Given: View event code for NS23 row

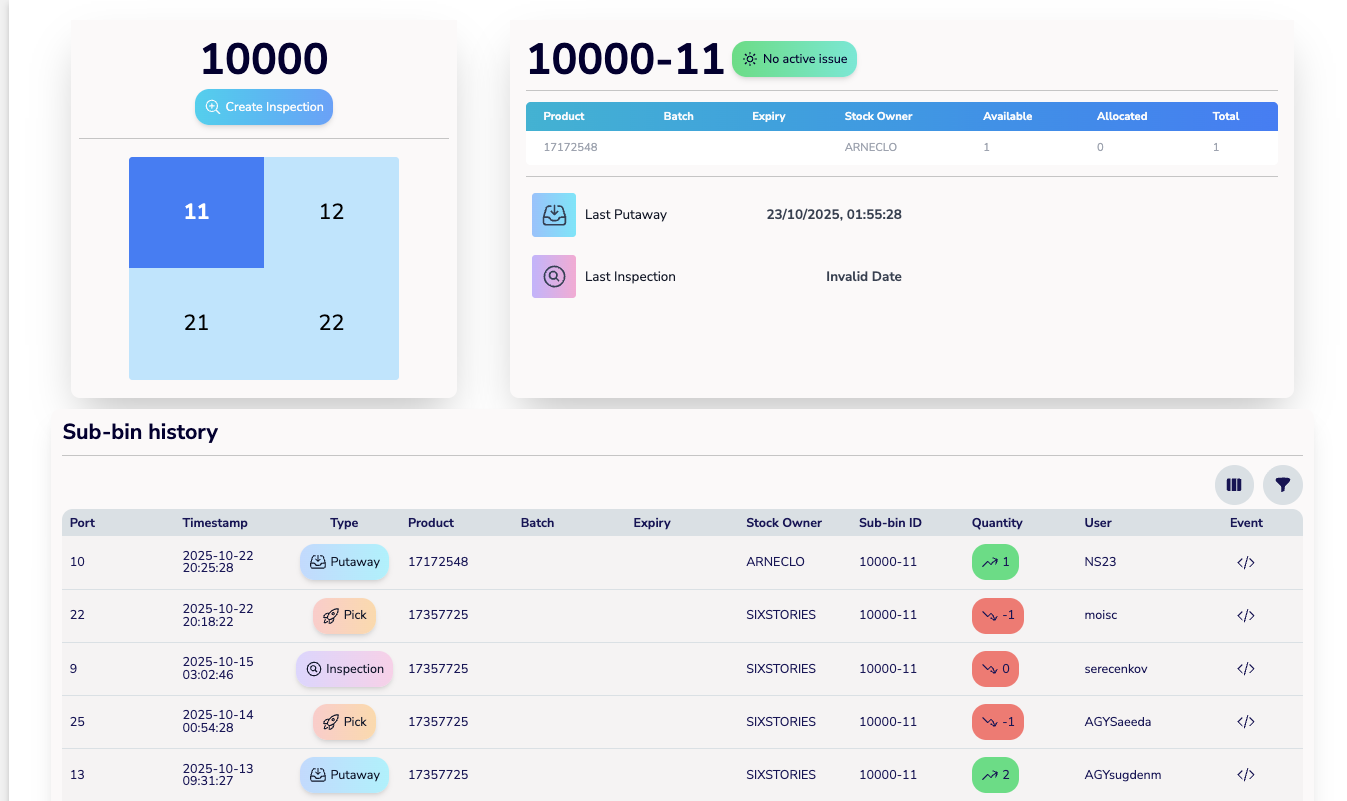Looking at the screenshot, I should 1246,562.
